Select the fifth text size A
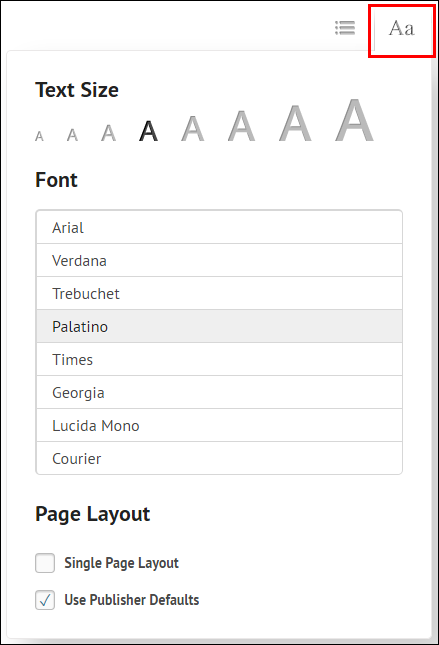This screenshot has height=645, width=439. pyautogui.click(x=193, y=128)
